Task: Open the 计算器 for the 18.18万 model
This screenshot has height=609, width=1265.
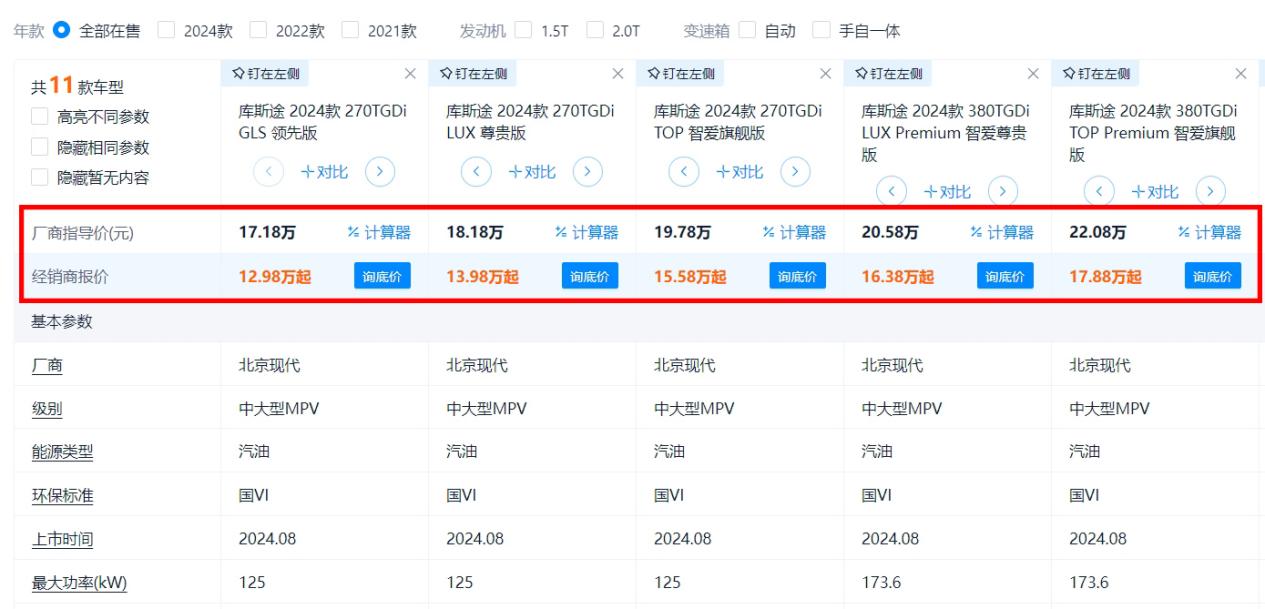Action: (x=587, y=233)
